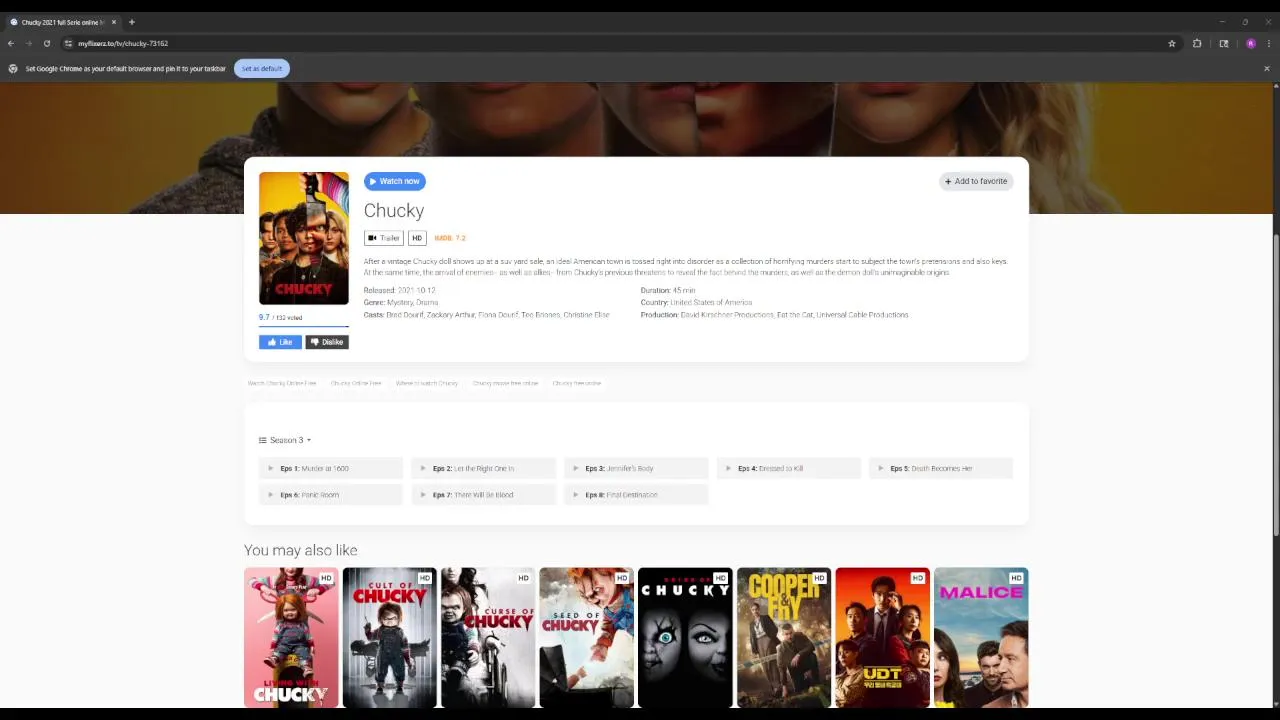Play Eps 1: Murder at 1600
This screenshot has width=1280, height=720.
point(331,468)
